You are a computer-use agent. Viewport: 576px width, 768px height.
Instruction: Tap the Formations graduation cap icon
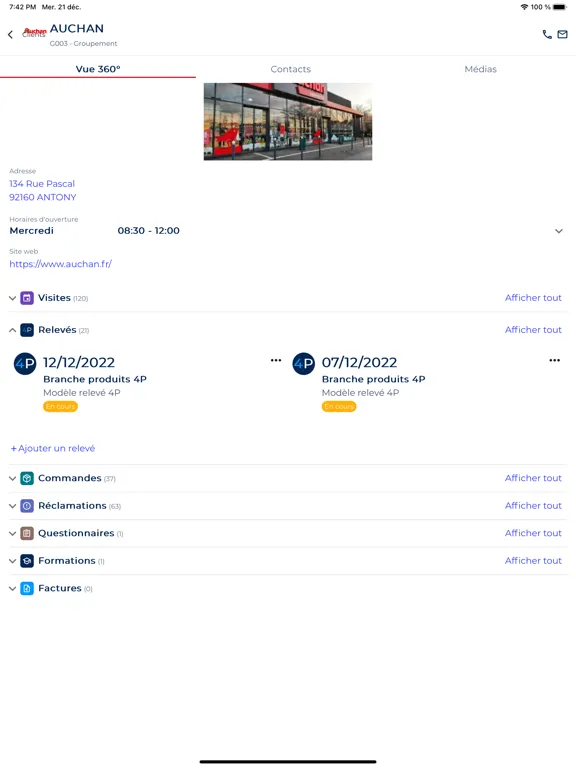coord(27,561)
